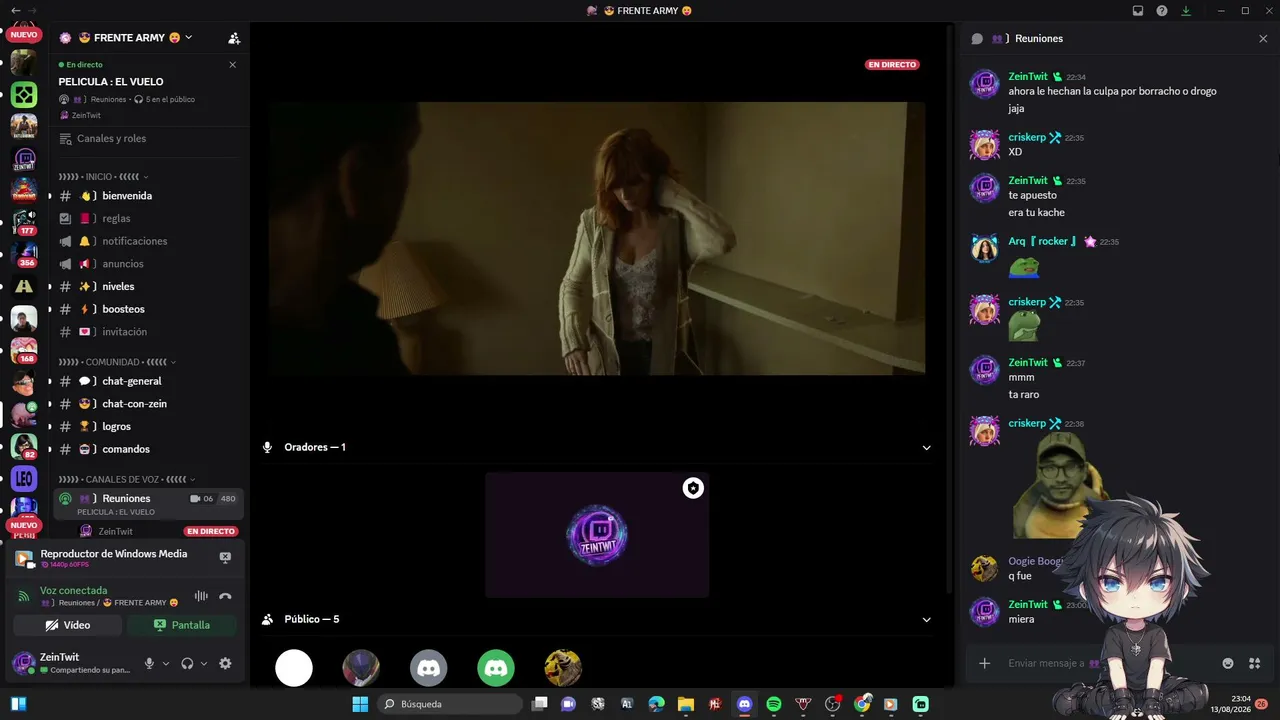Open the attachment plus button in chat

coord(985,663)
